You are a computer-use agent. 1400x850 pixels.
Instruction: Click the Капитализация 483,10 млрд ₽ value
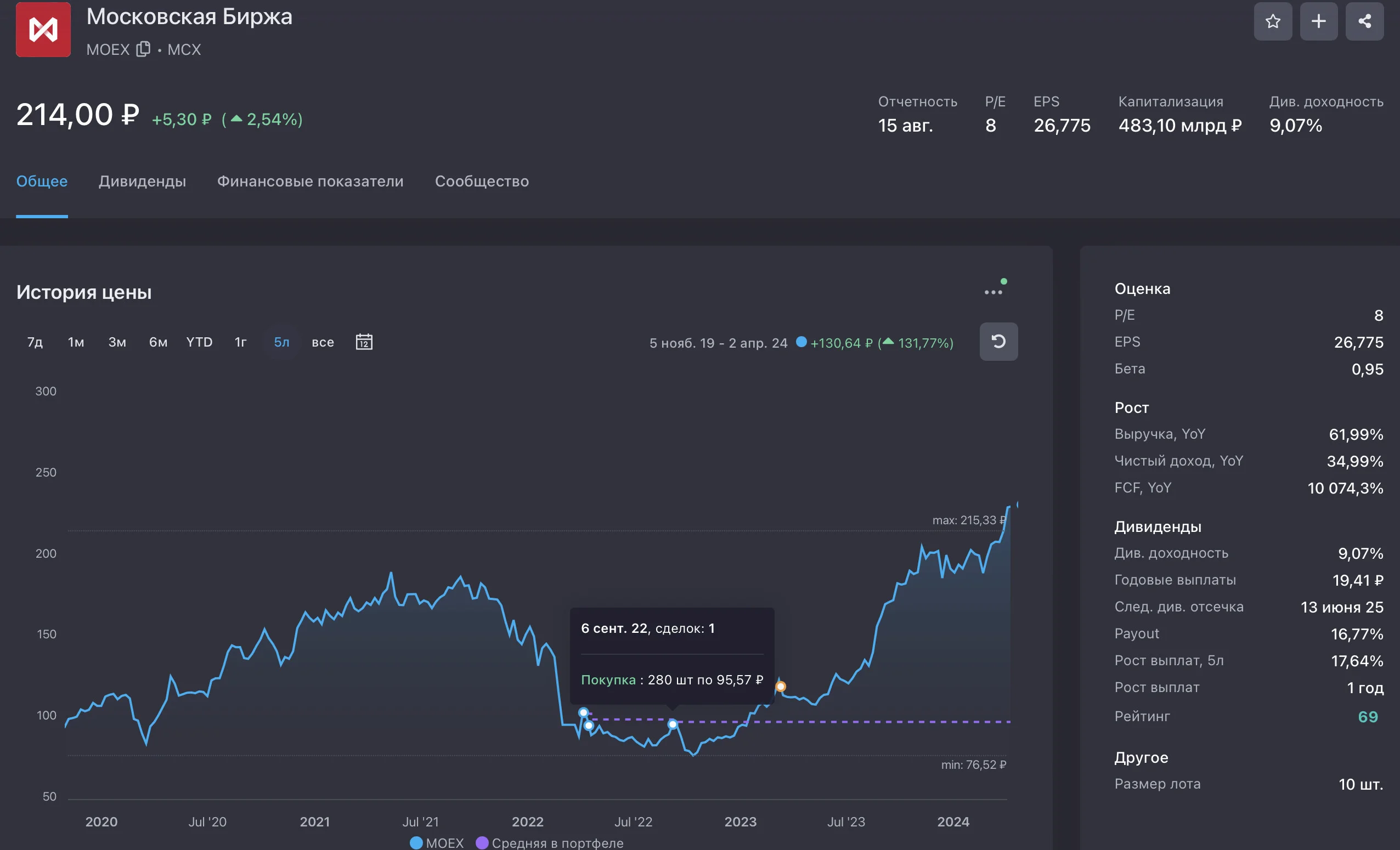(1180, 126)
